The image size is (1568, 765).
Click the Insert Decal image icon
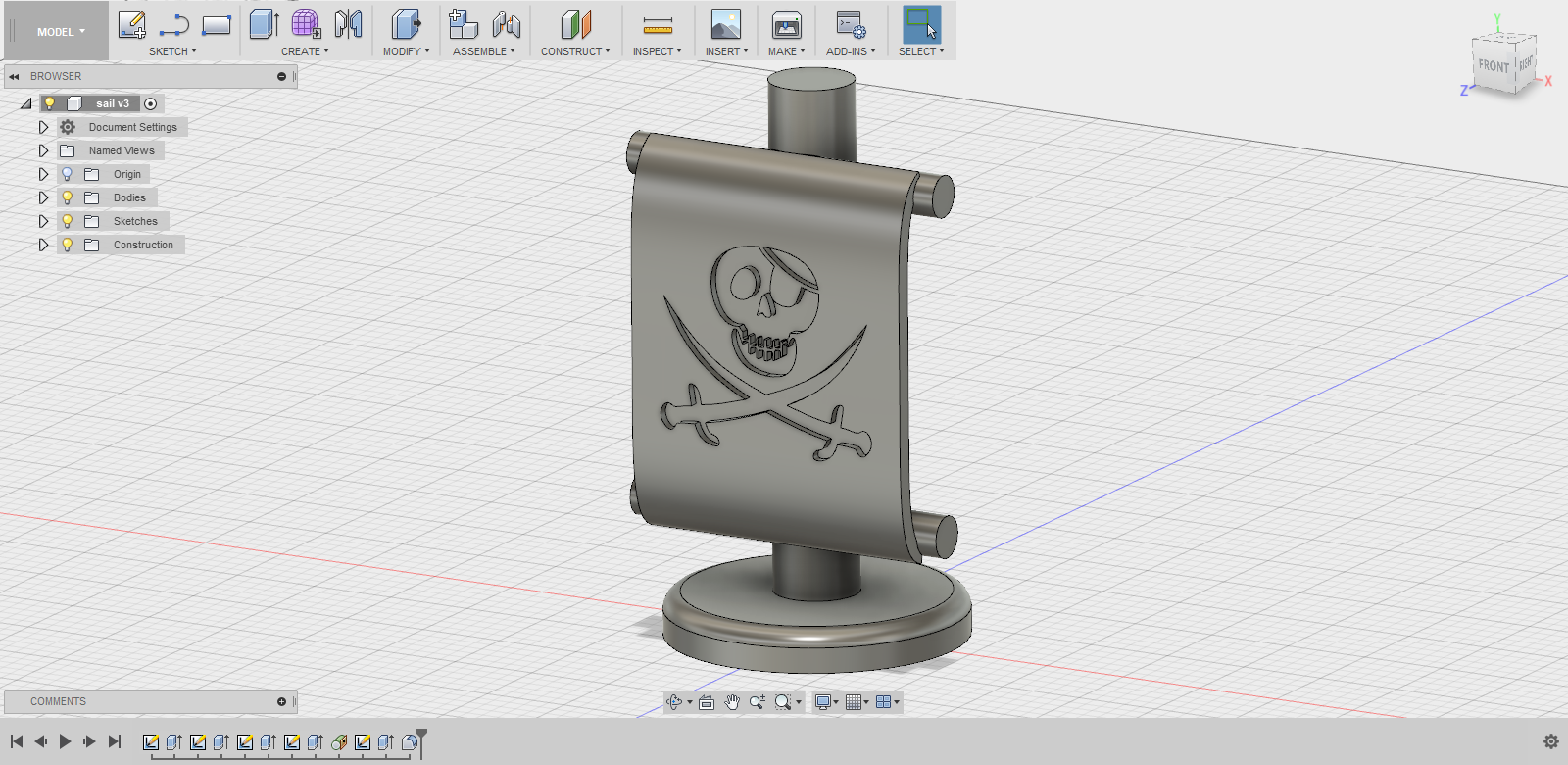coord(726,25)
